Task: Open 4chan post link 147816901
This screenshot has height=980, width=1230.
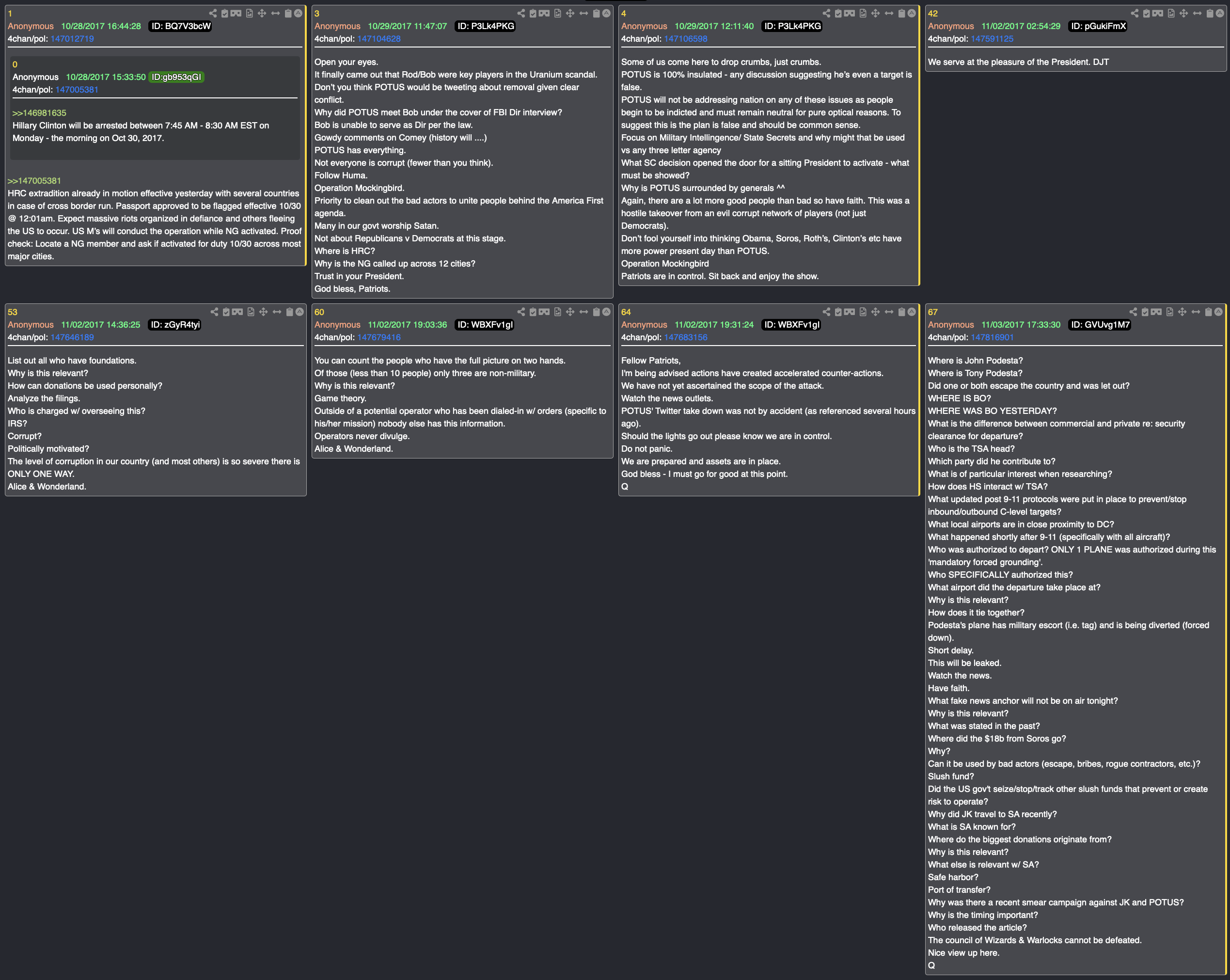Action: (x=992, y=337)
